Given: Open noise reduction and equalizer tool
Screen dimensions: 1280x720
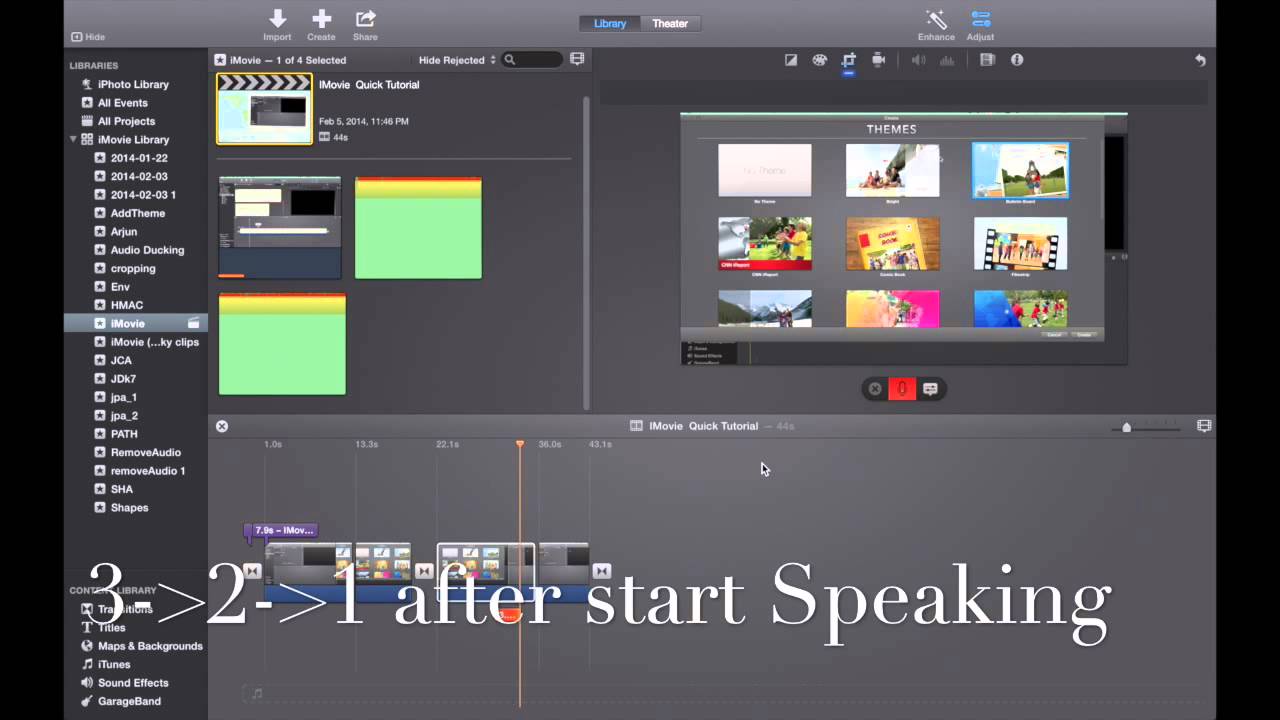Looking at the screenshot, I should pyautogui.click(x=947, y=60).
